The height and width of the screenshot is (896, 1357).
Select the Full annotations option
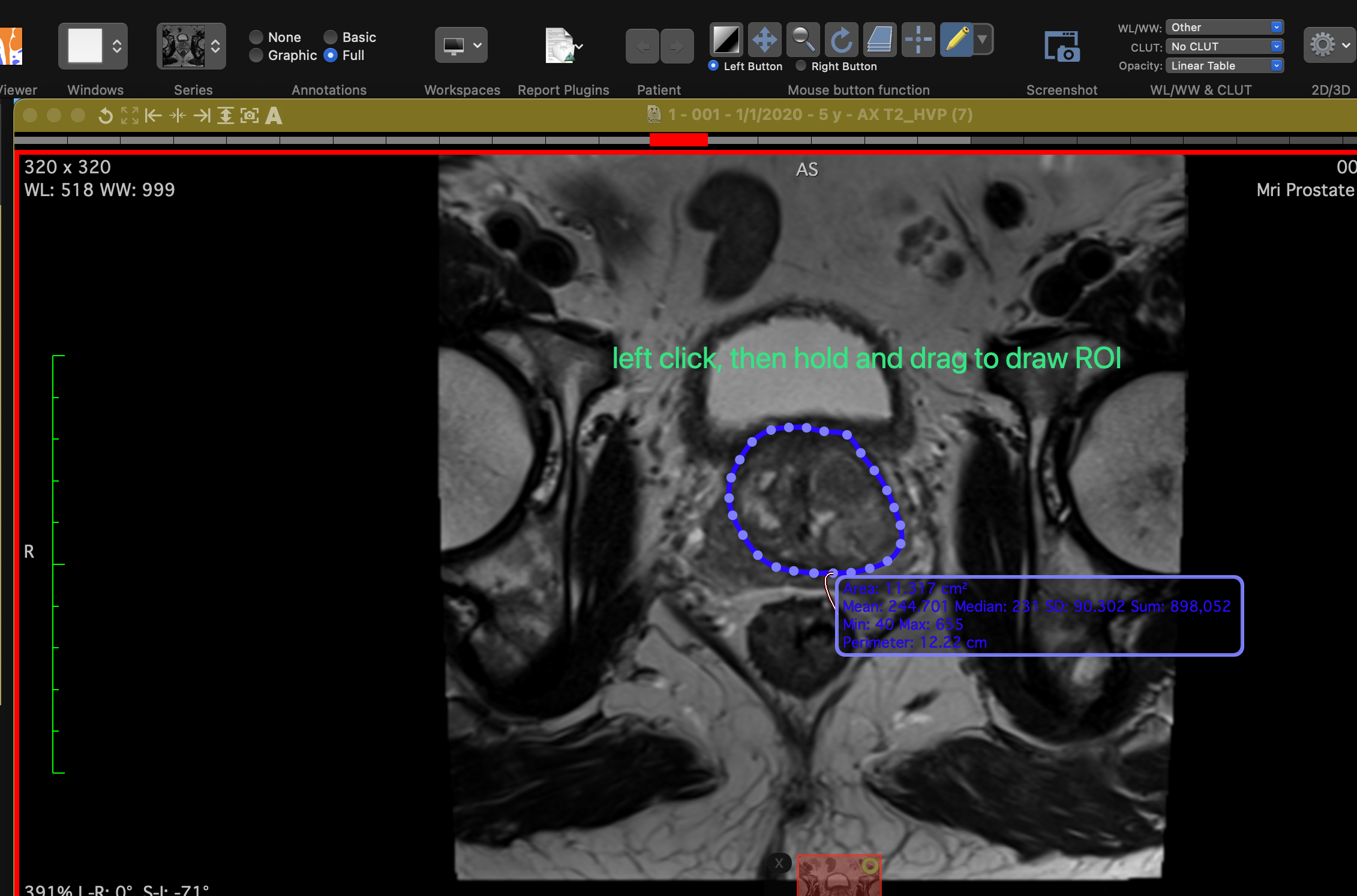click(331, 55)
